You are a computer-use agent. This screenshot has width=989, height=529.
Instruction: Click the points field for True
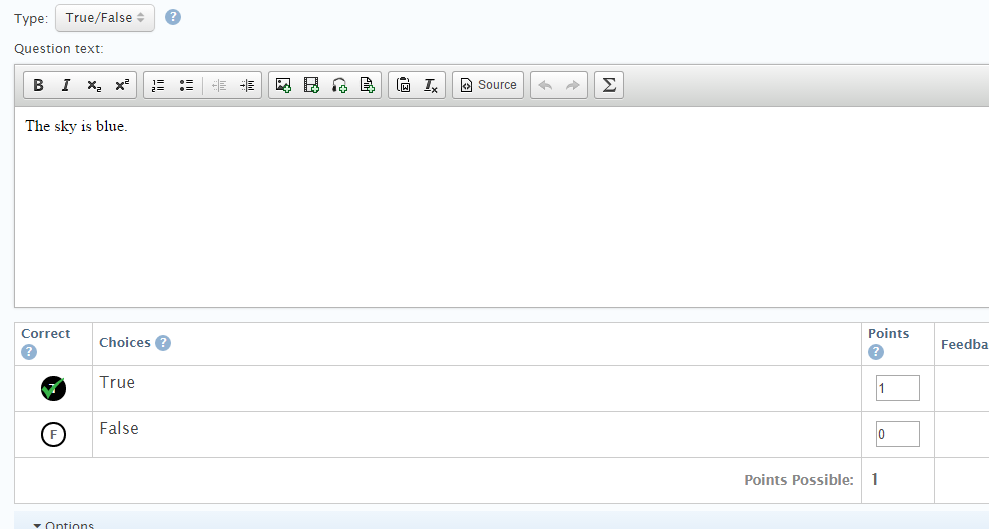coord(897,388)
